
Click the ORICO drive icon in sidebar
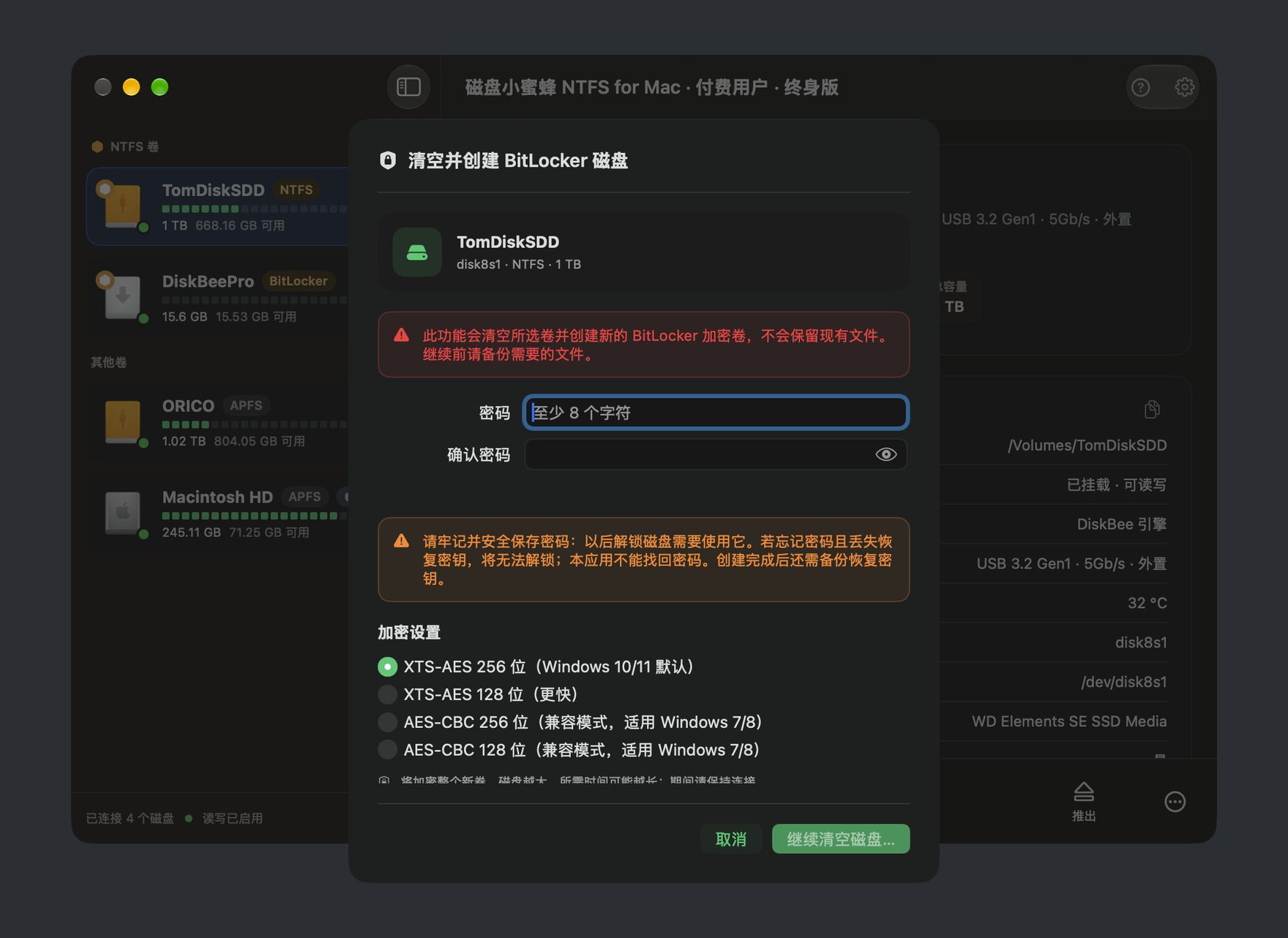click(x=122, y=421)
